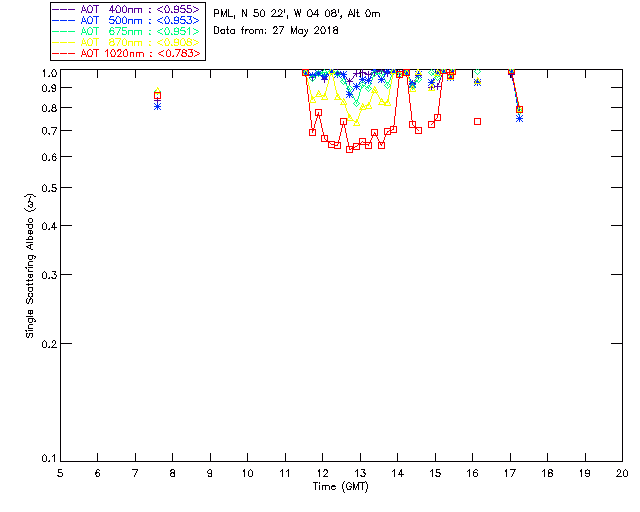Click x-axis tick label '20'
This screenshot has height=512, width=640.
coord(622,473)
